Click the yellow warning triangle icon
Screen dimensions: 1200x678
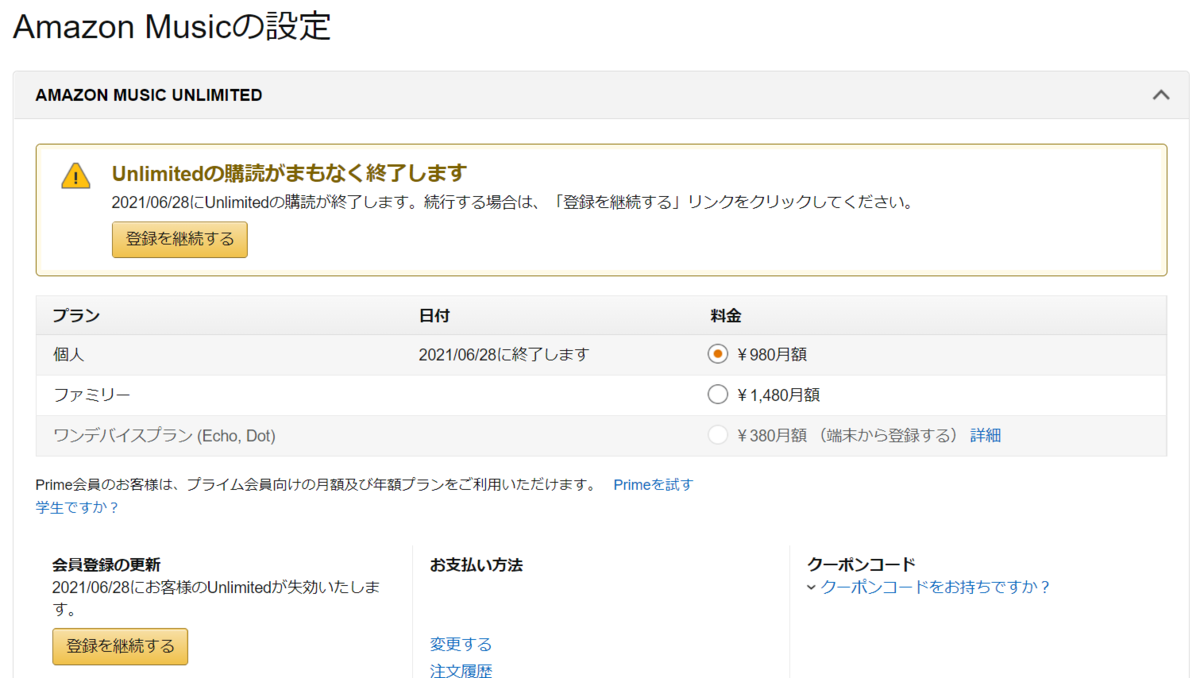(x=76, y=176)
